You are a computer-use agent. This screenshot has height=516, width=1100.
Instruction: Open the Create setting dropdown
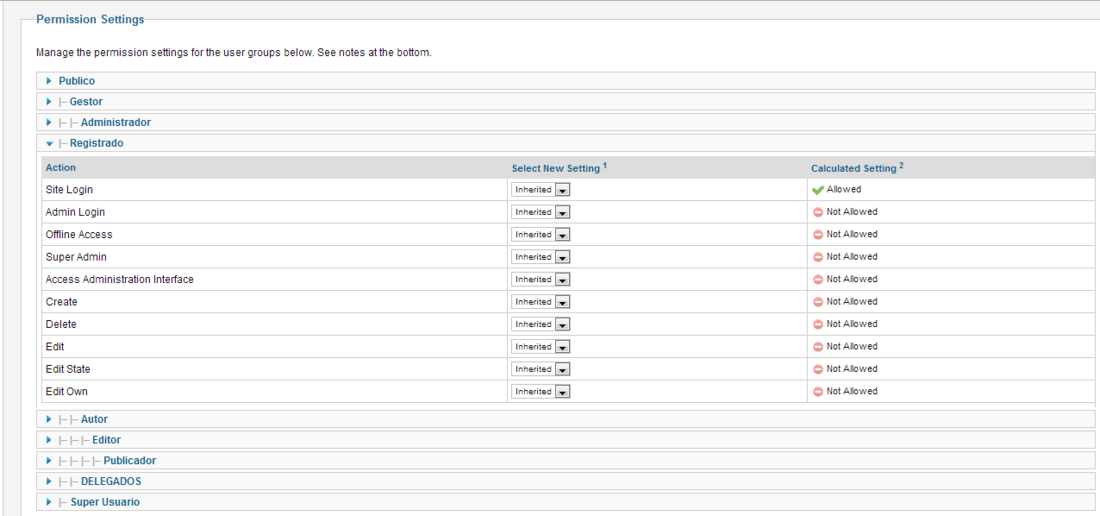[540, 302]
